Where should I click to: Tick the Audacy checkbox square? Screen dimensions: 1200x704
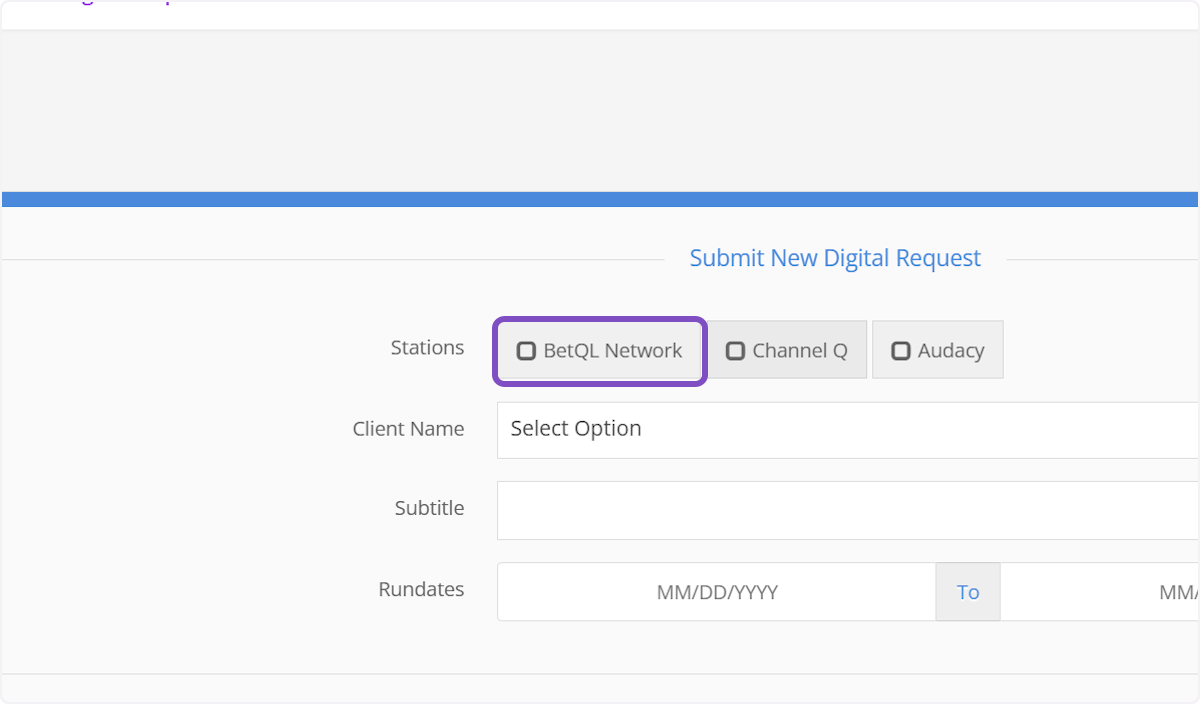pos(901,351)
